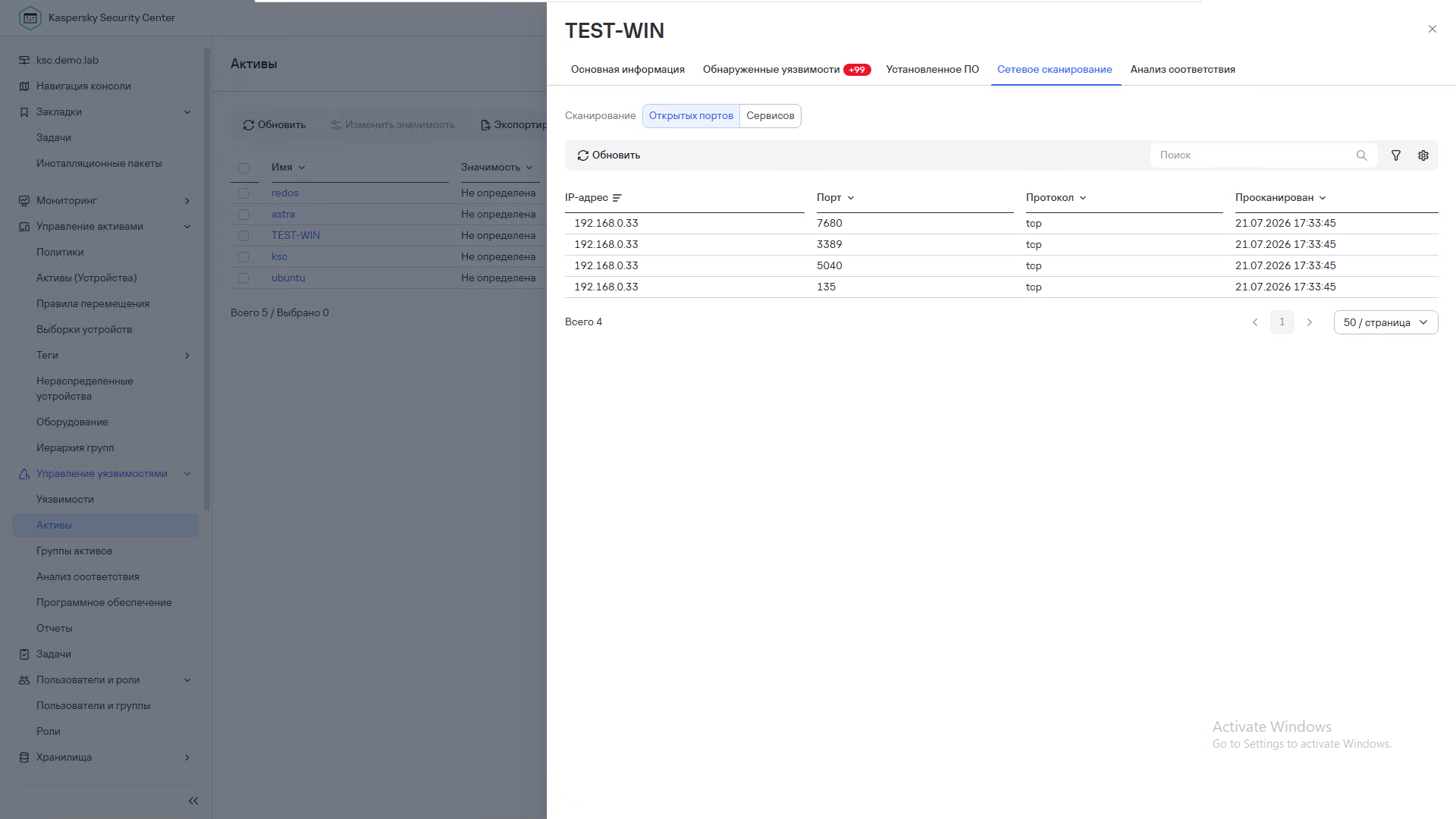
Task: Open Уязвимости in the sidebar
Action: click(x=65, y=500)
